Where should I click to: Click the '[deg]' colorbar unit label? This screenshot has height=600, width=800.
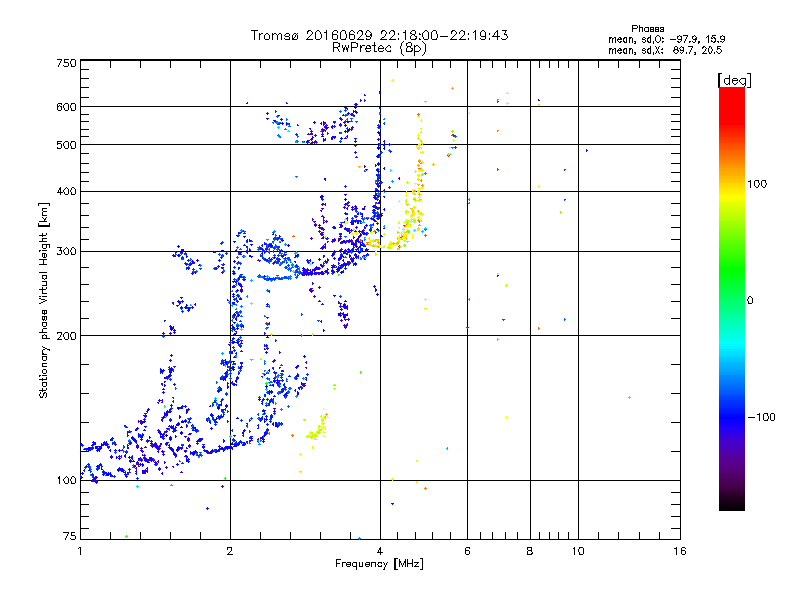[x=734, y=80]
